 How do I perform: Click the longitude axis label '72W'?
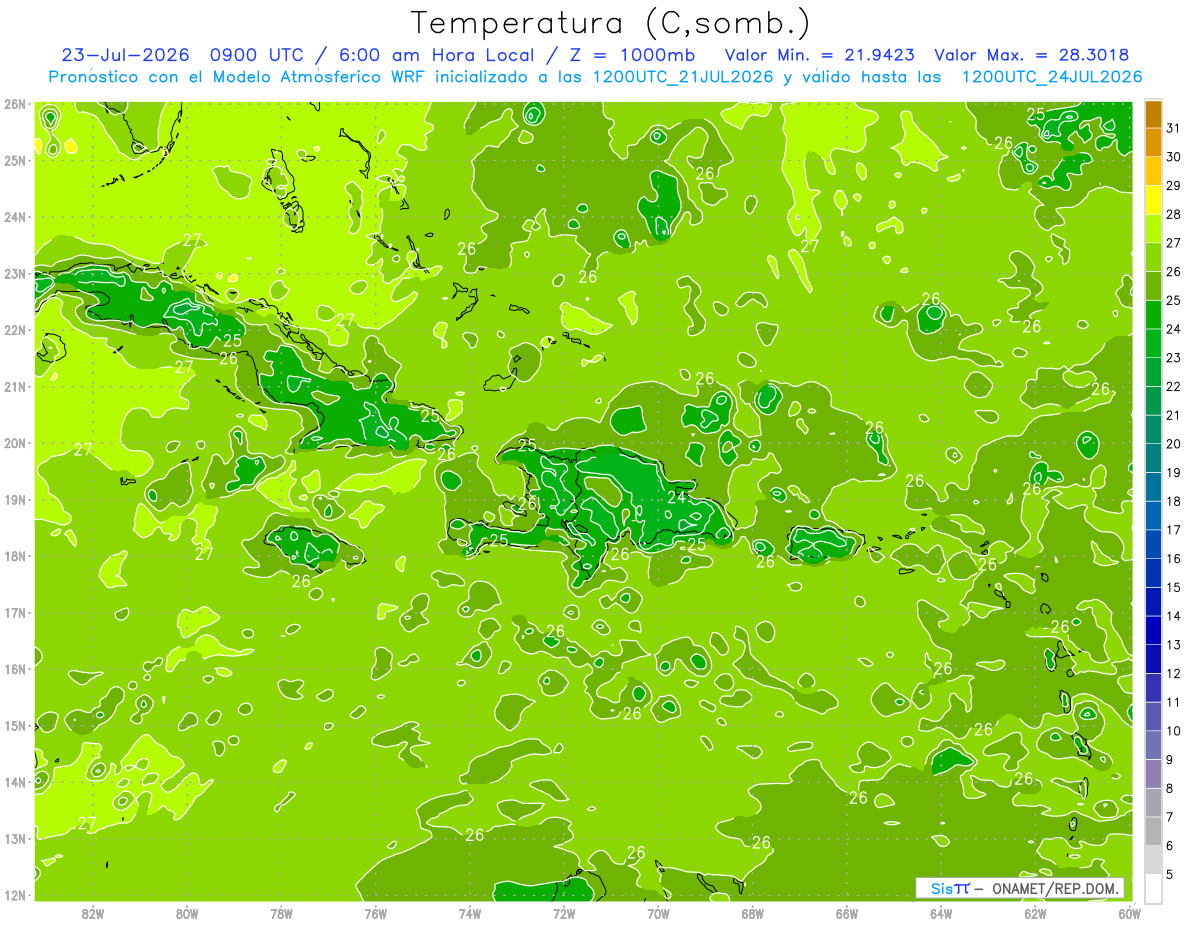564,913
